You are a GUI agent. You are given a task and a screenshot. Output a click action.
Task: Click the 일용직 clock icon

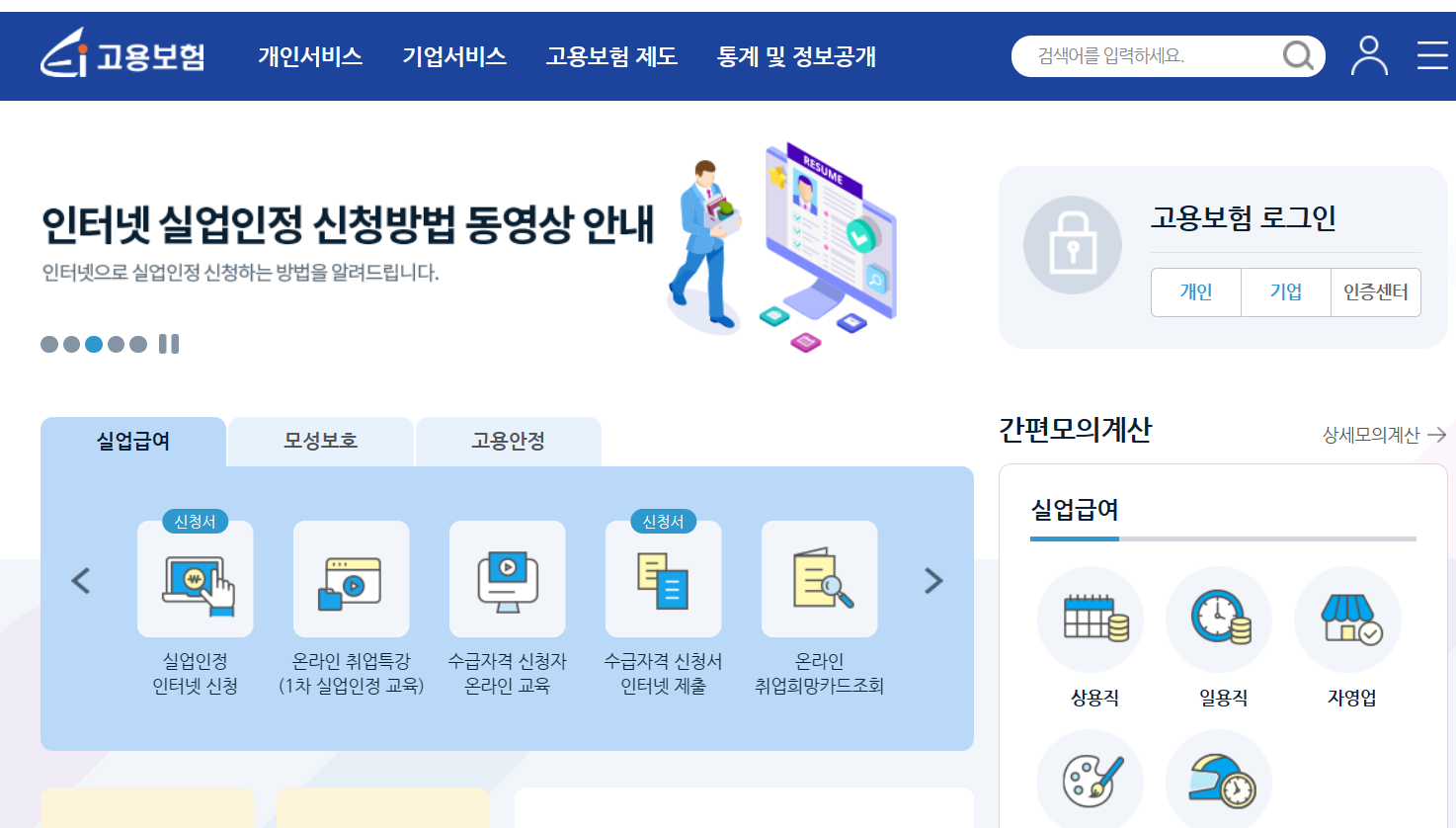pyautogui.click(x=1219, y=620)
